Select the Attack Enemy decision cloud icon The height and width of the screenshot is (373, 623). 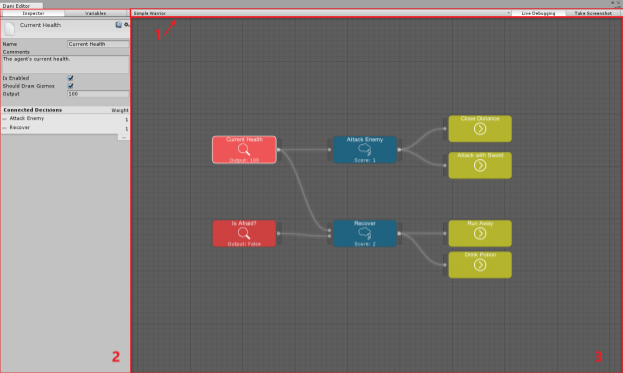[x=364, y=149]
